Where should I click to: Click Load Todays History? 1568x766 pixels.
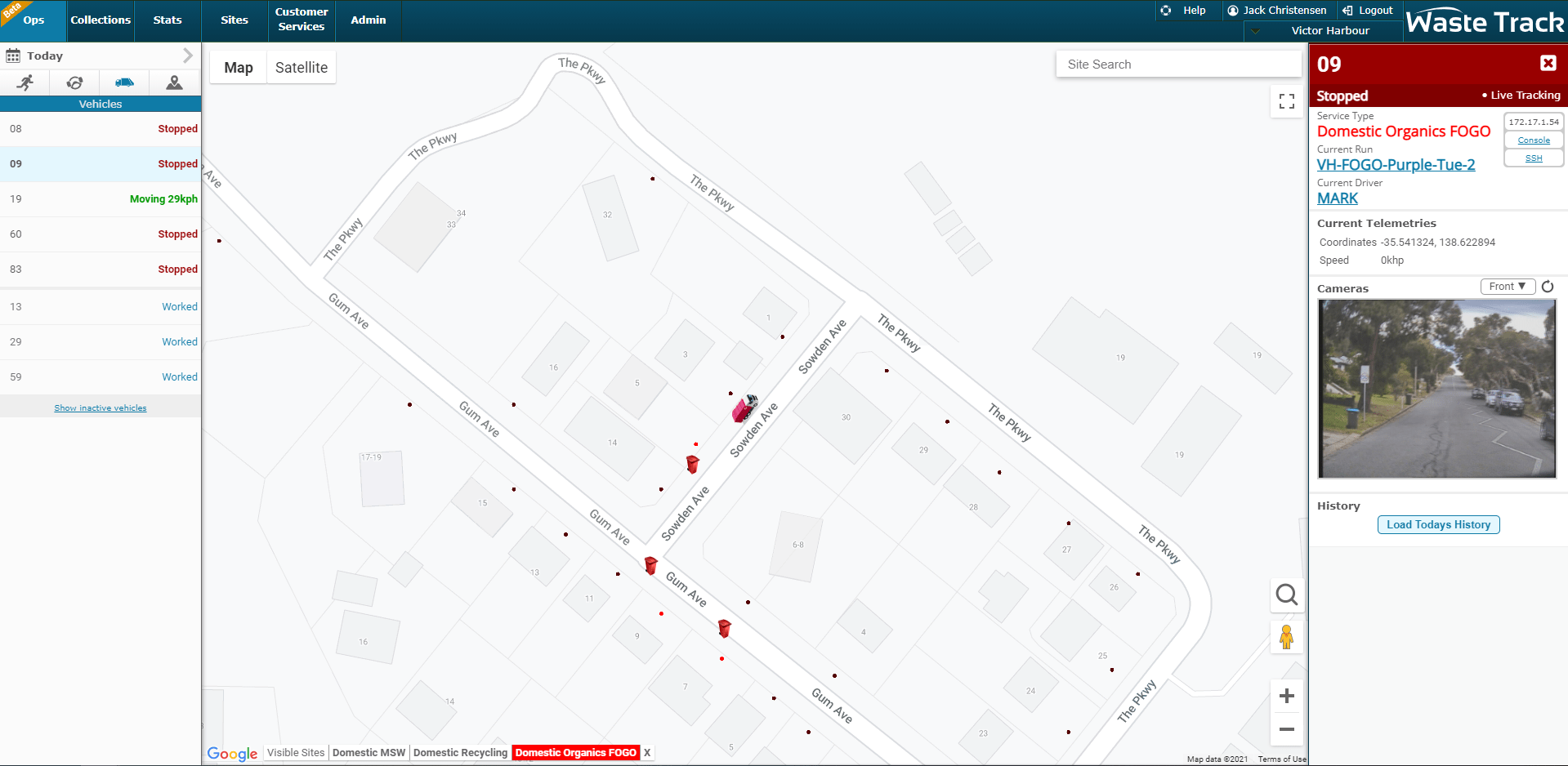[x=1437, y=524]
